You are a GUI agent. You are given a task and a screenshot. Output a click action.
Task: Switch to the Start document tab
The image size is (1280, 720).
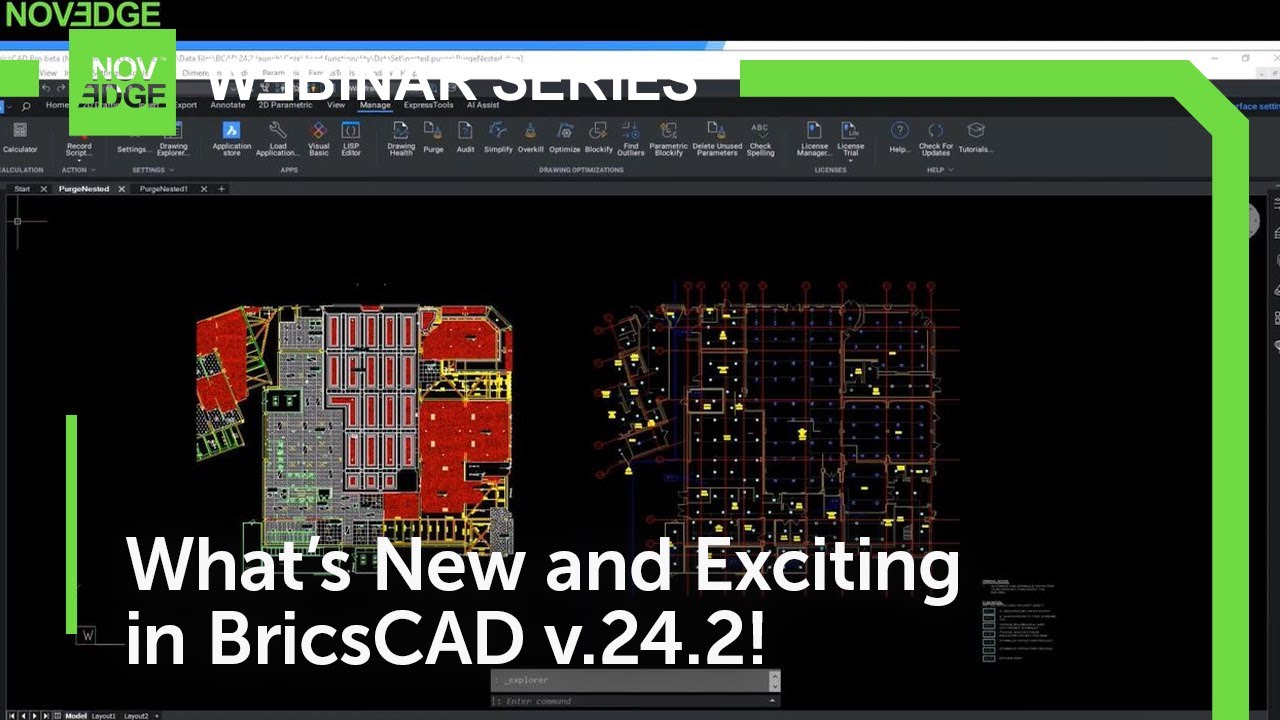point(22,189)
